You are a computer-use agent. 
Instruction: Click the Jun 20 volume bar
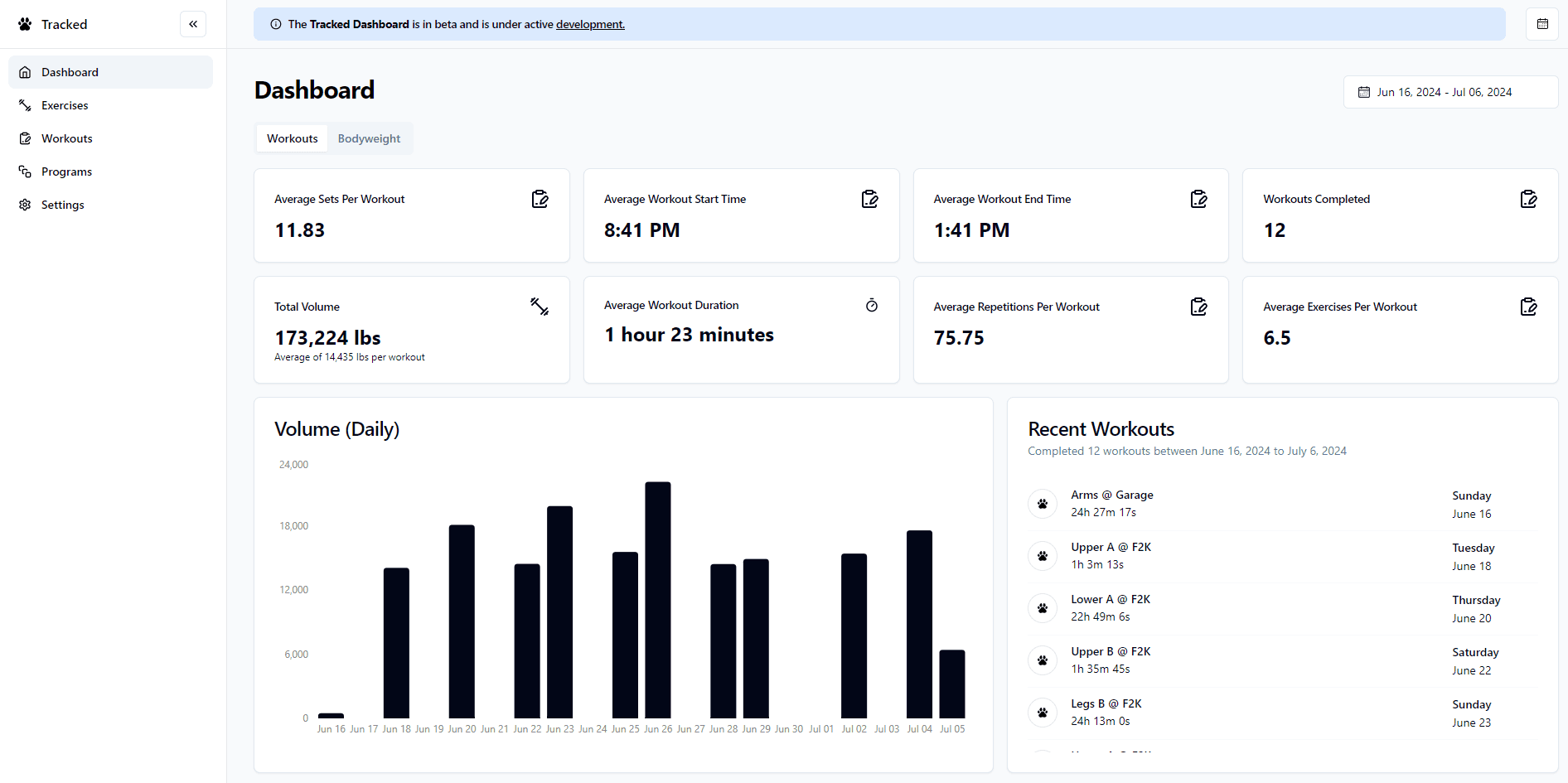point(462,621)
